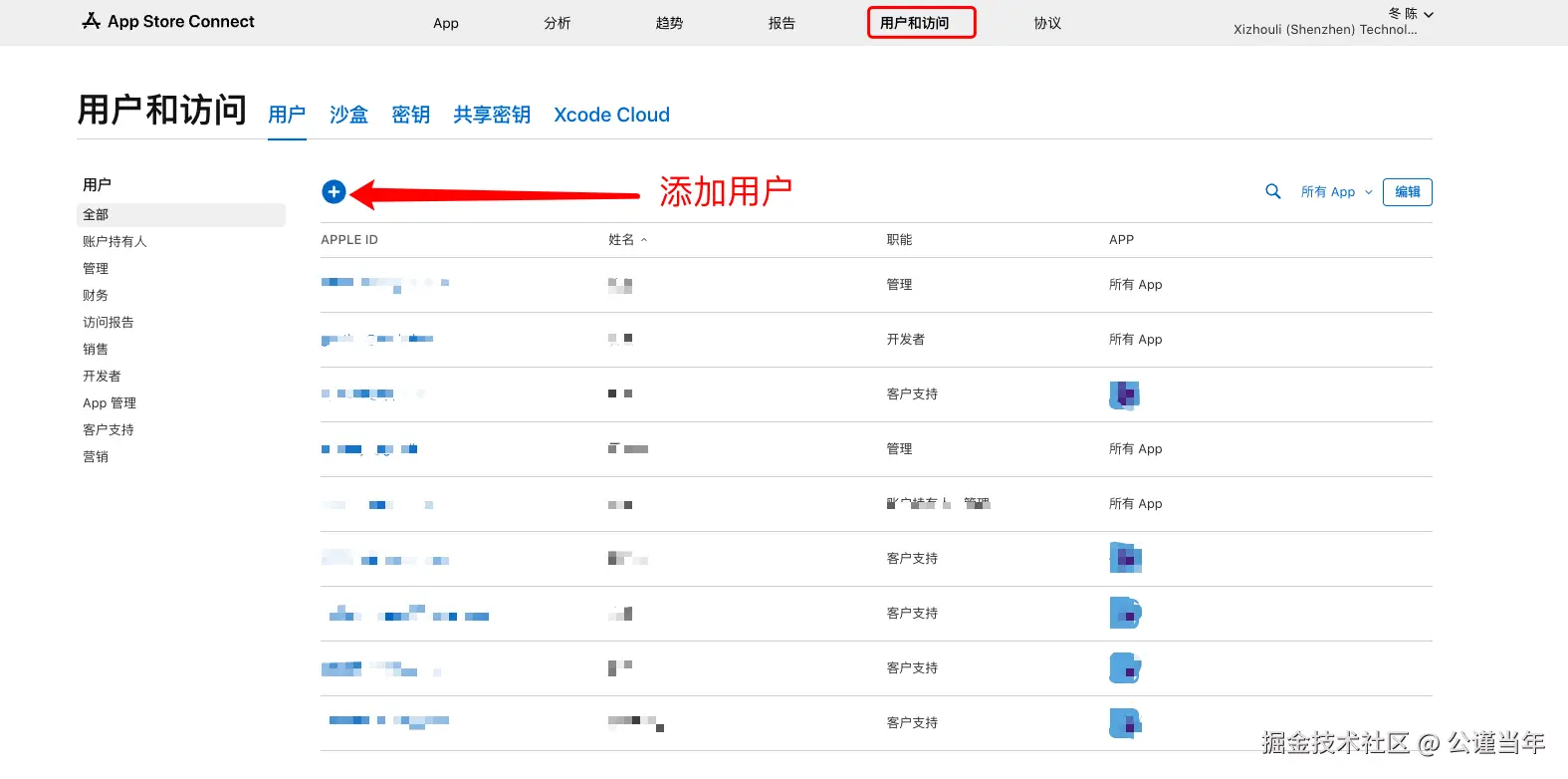Click the 职能 column header

(x=899, y=240)
